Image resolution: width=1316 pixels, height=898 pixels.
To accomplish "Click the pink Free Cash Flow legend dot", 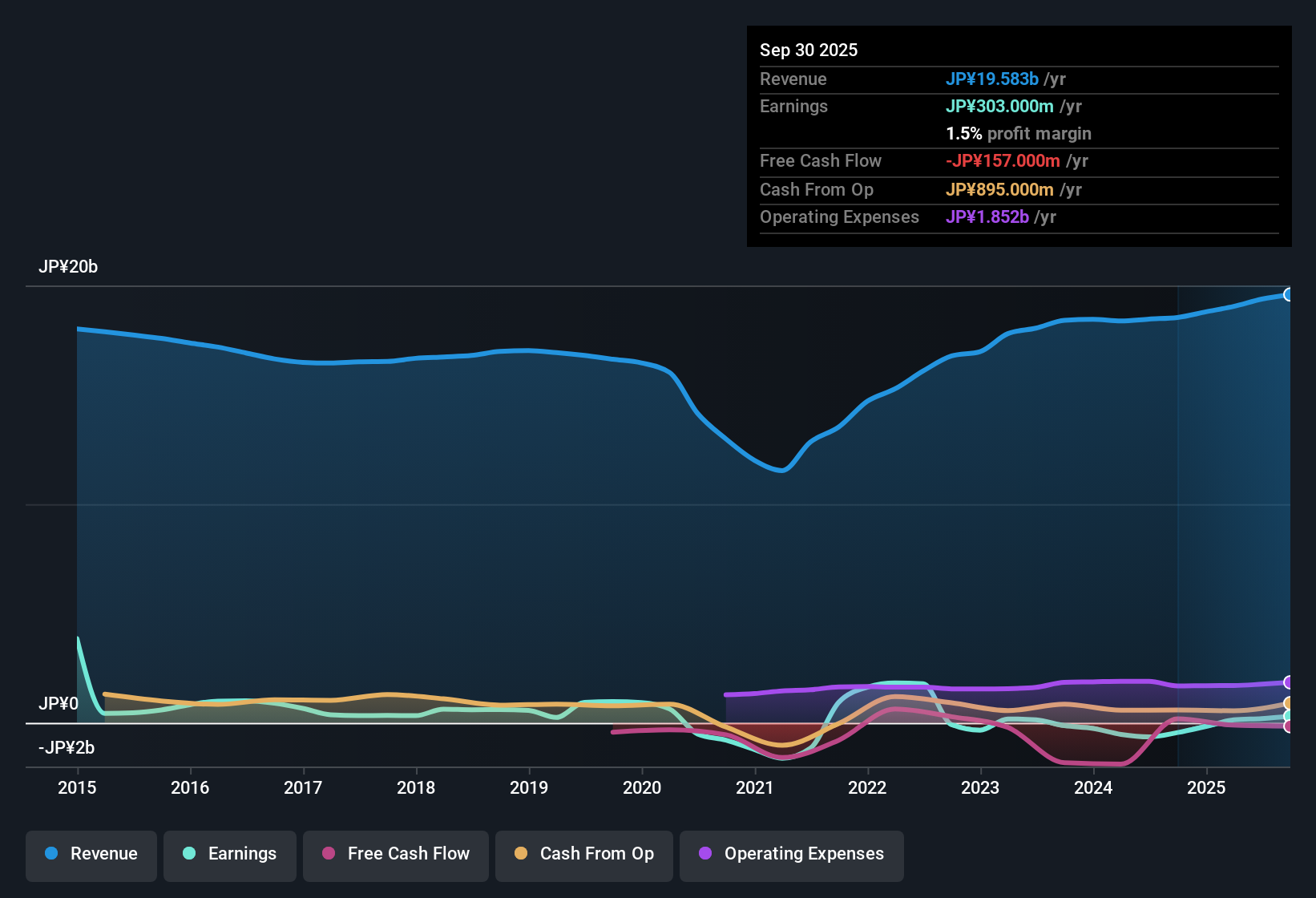I will pyautogui.click(x=329, y=854).
